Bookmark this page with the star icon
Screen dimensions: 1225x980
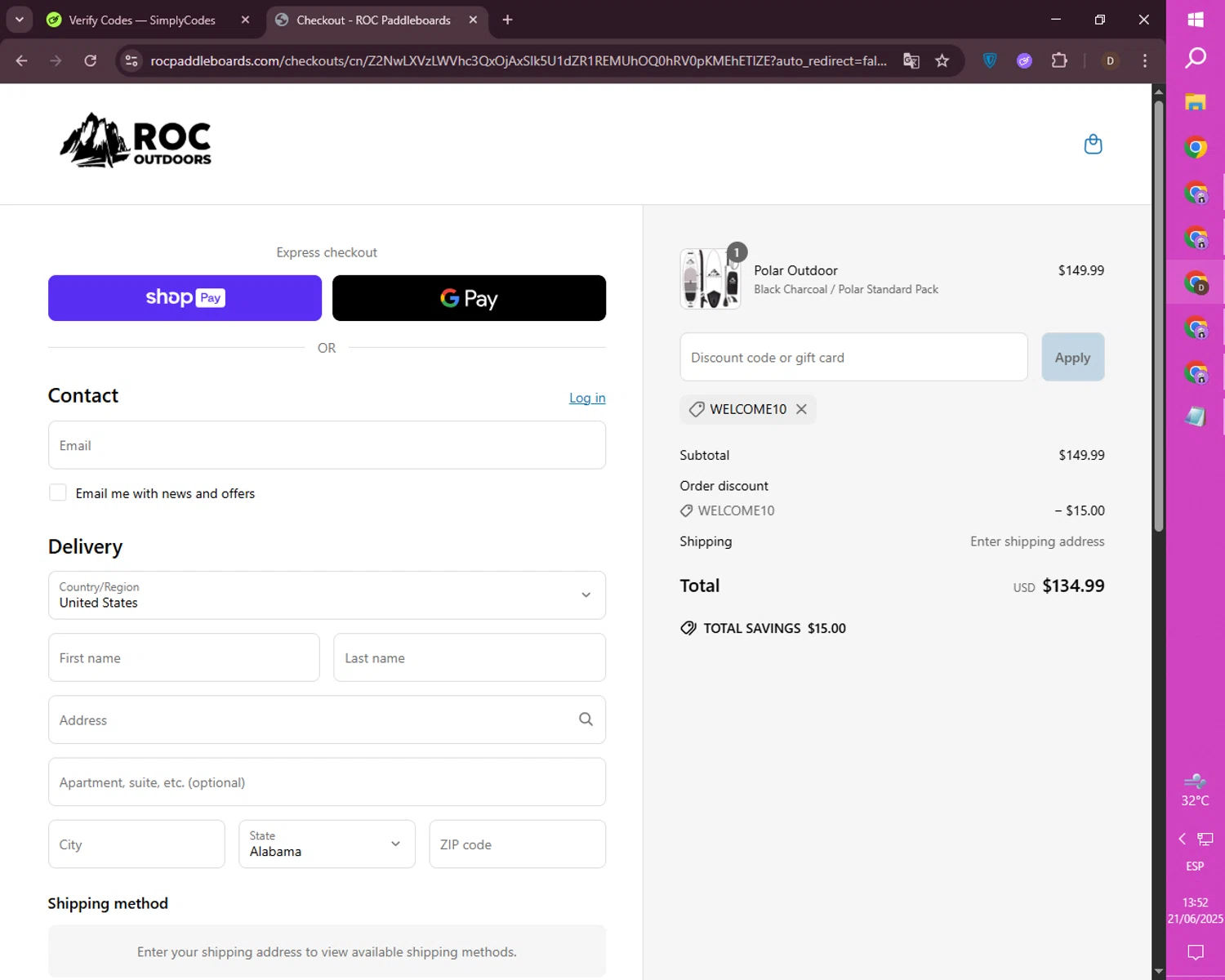[x=942, y=60]
